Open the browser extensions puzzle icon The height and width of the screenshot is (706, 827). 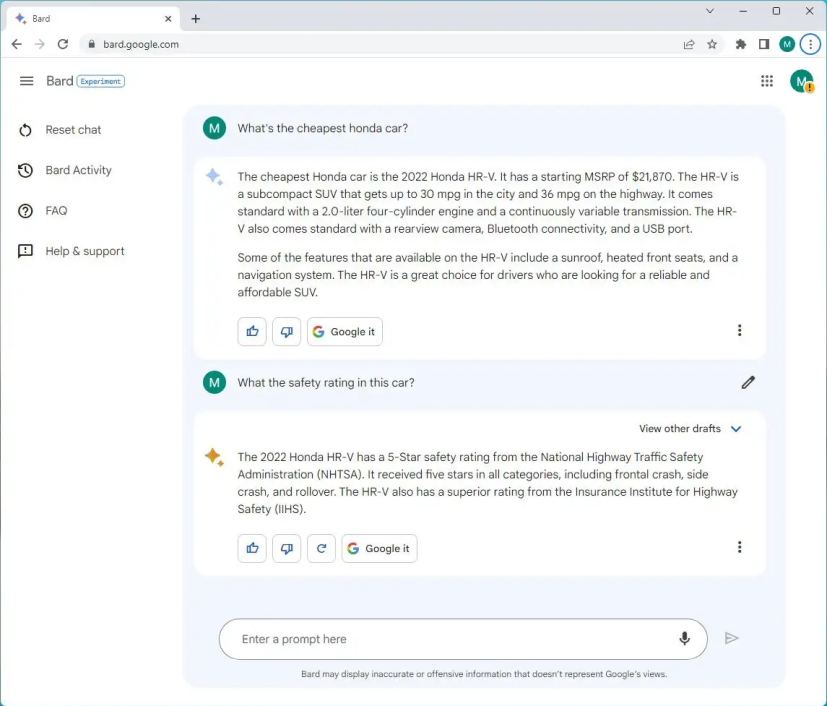pyautogui.click(x=741, y=44)
